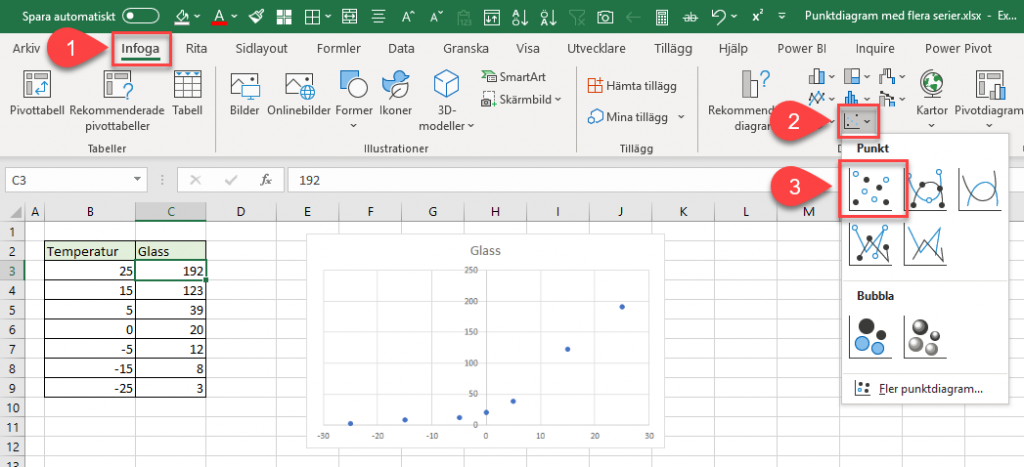This screenshot has height=467, width=1024.
Task: Switch to the Data tab
Action: tap(401, 48)
